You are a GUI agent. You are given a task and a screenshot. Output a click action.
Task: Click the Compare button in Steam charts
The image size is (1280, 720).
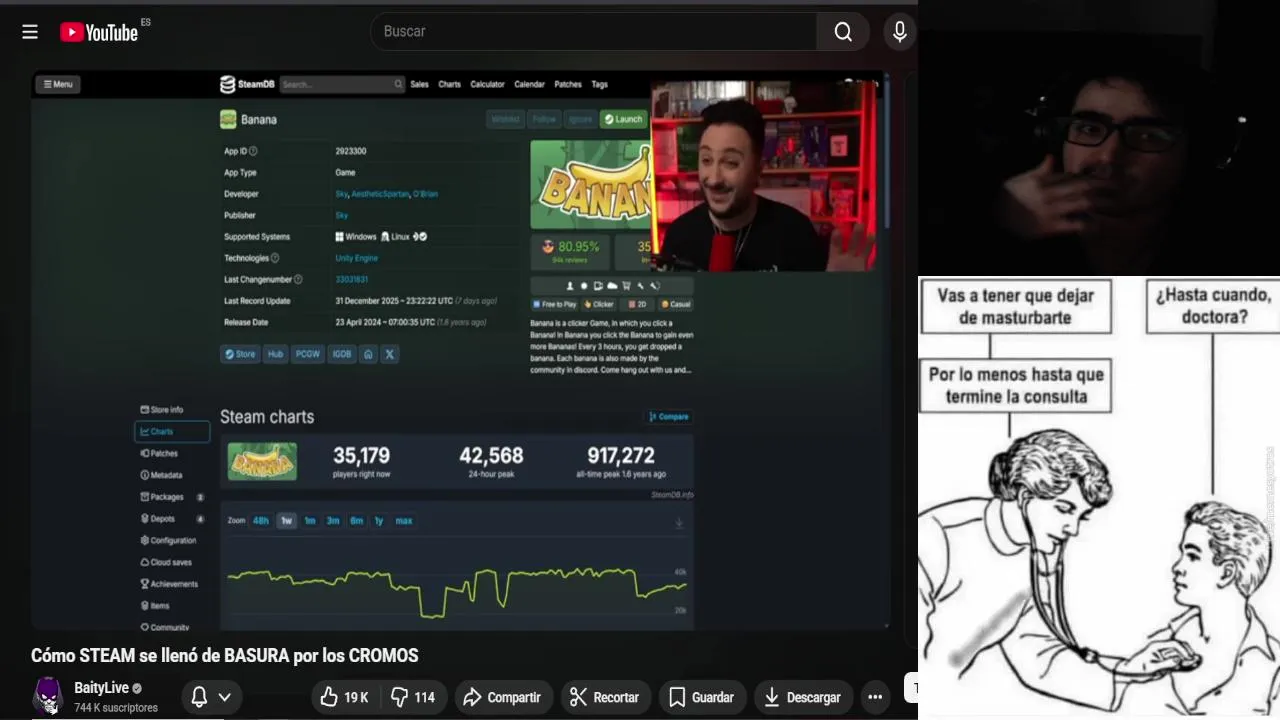(669, 417)
